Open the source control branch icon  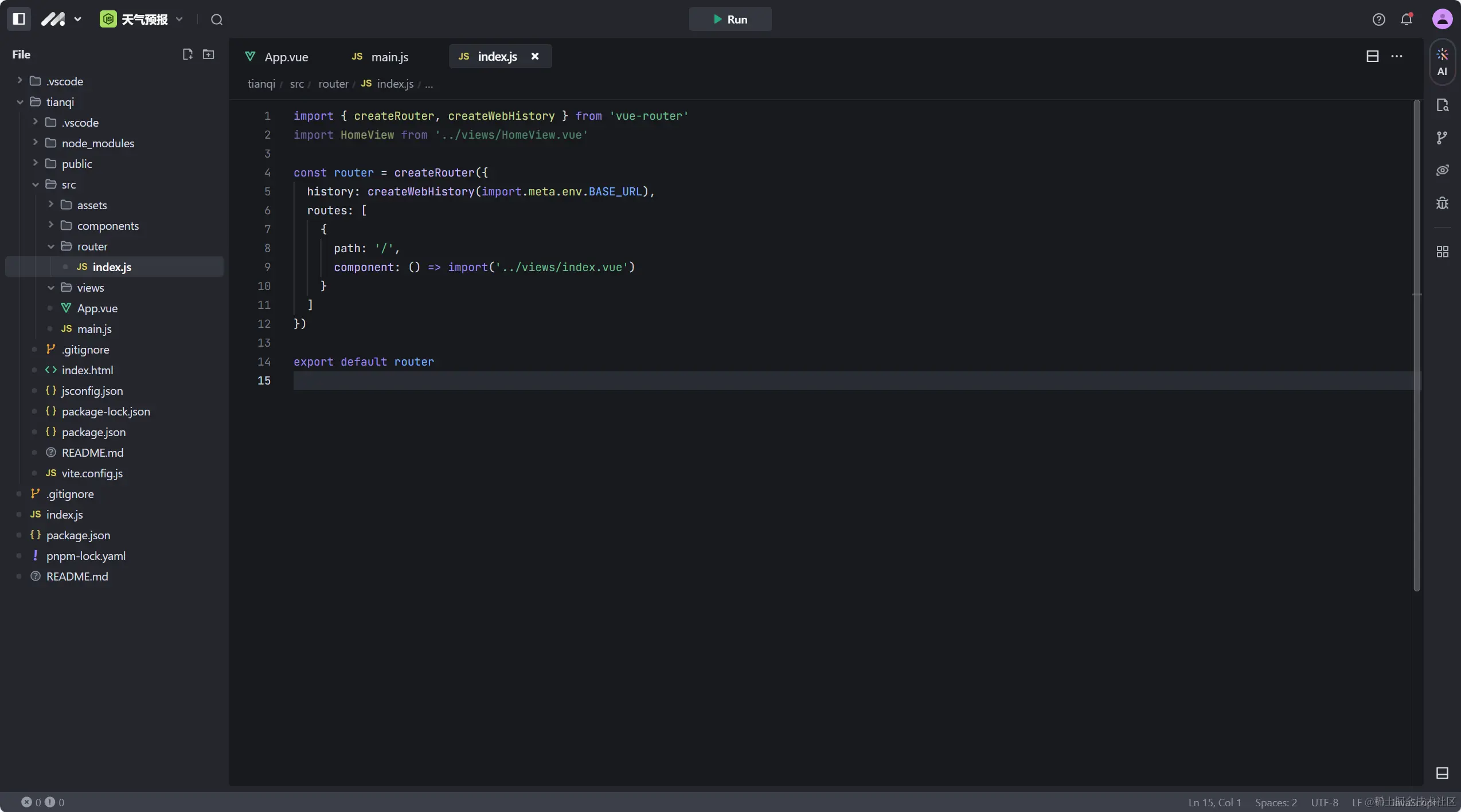click(1442, 138)
